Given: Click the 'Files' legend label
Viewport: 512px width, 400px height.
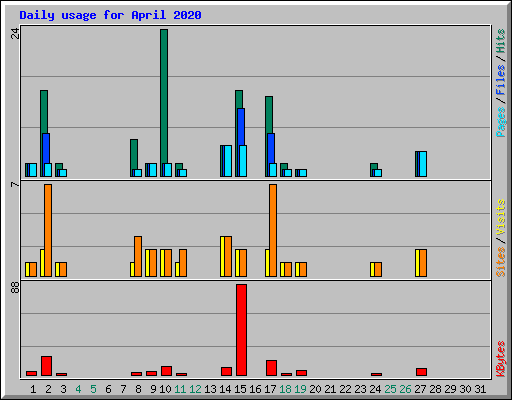Looking at the screenshot, I should [x=500, y=80].
